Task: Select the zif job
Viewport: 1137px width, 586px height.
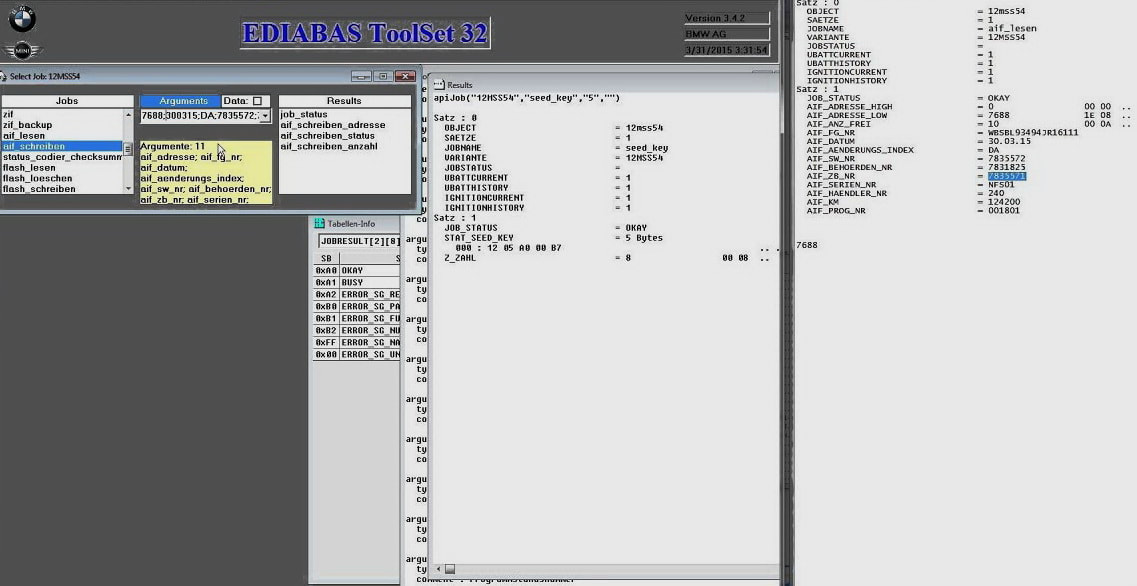Action: coord(62,115)
